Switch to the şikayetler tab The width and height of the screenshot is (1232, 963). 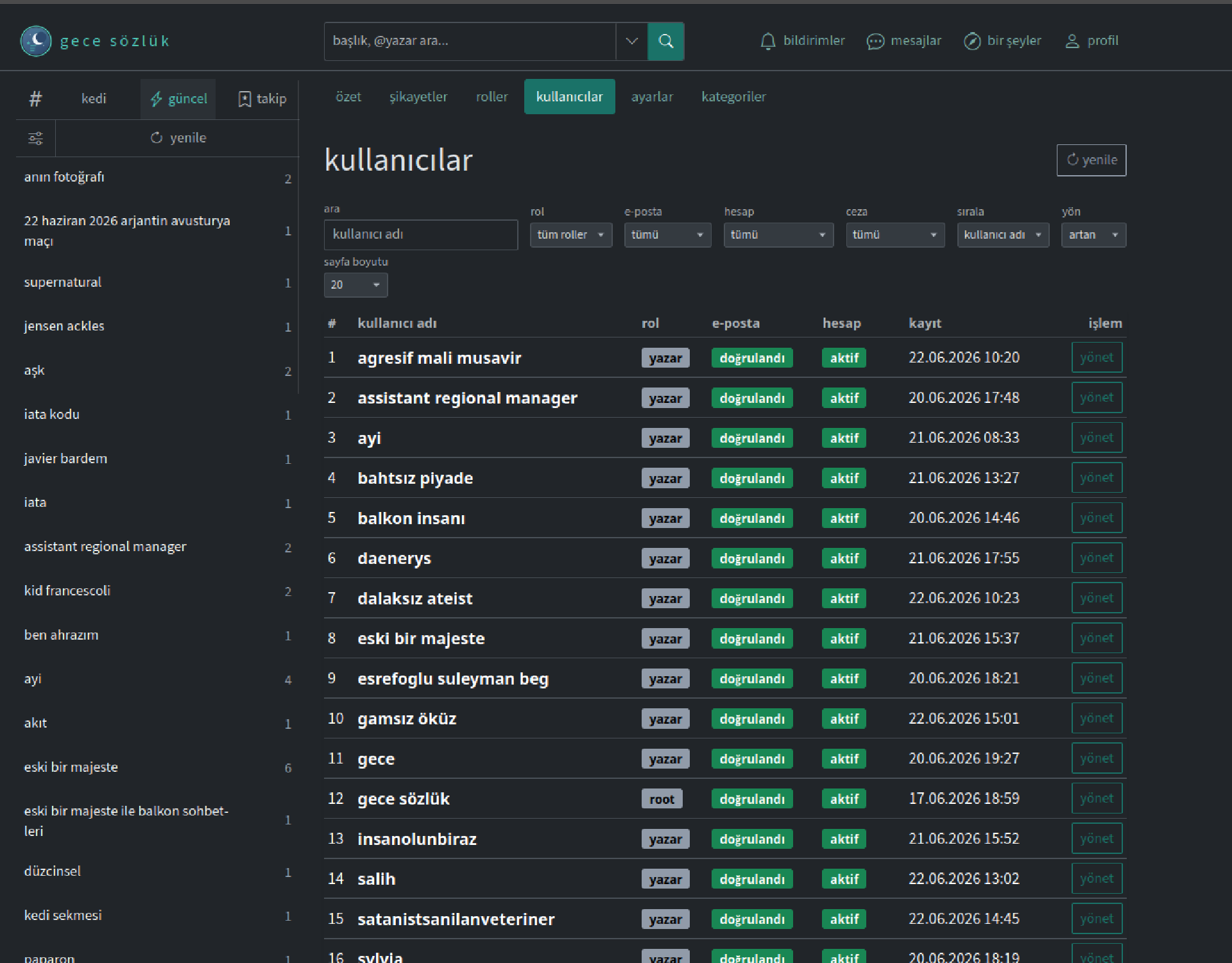pyautogui.click(x=418, y=97)
